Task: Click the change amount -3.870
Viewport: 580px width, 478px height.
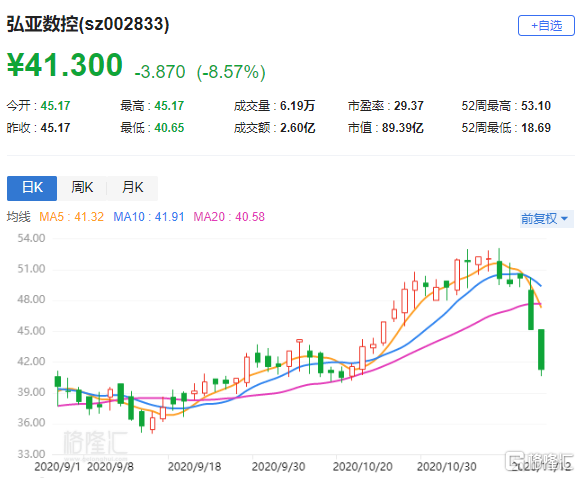Action: click(160, 72)
